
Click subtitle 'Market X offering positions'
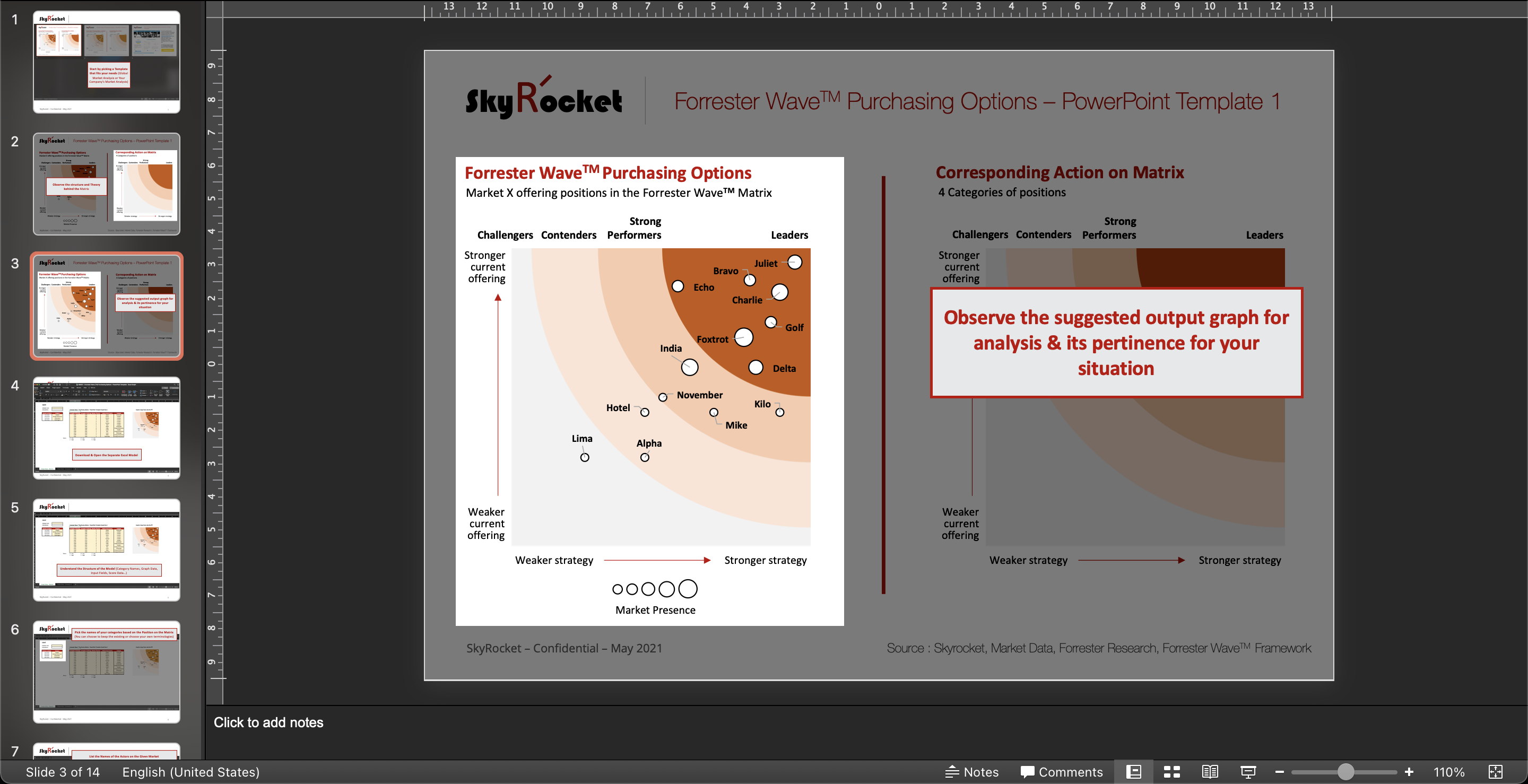619,193
